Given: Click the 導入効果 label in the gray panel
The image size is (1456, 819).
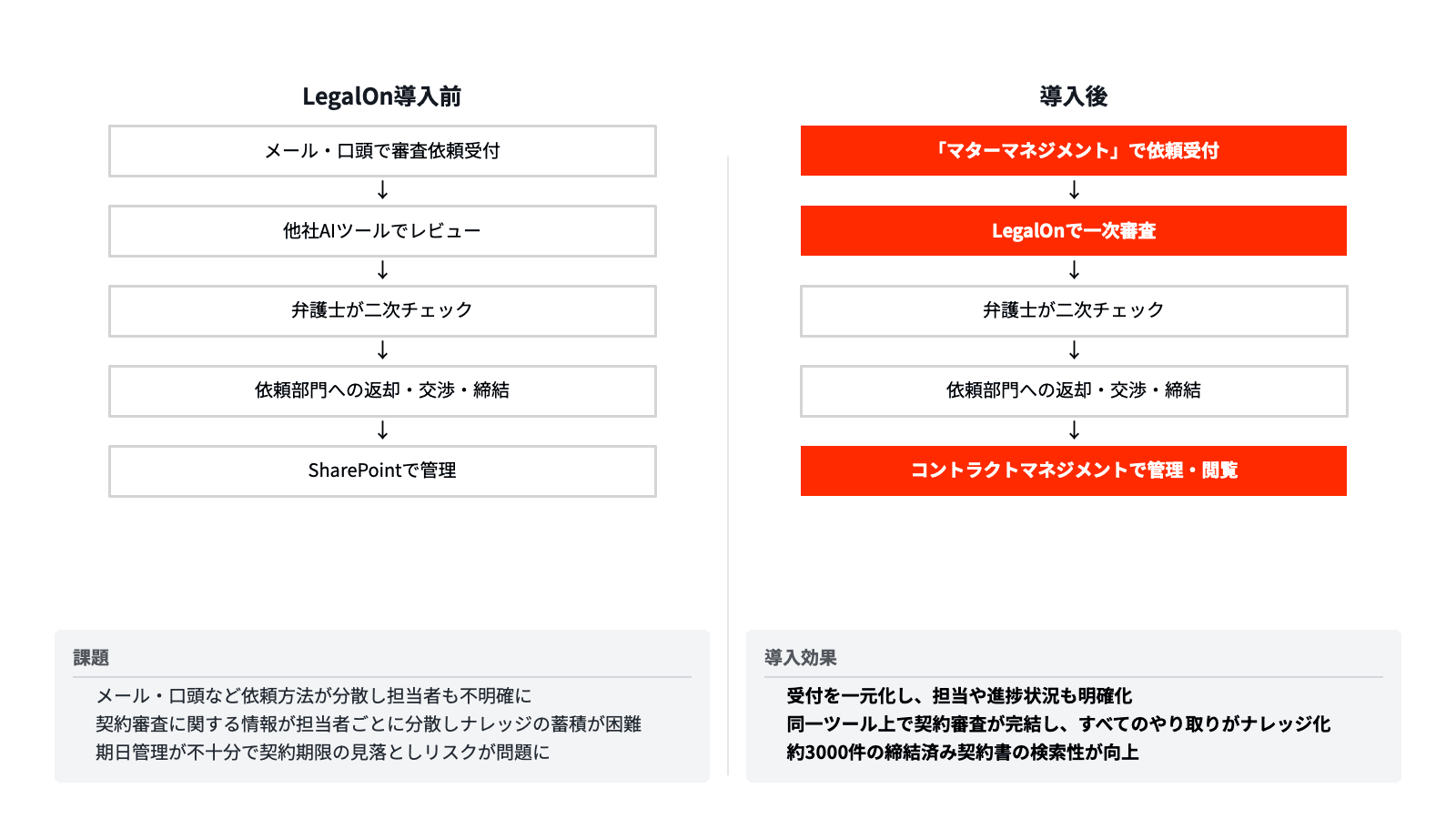Looking at the screenshot, I should [x=801, y=658].
